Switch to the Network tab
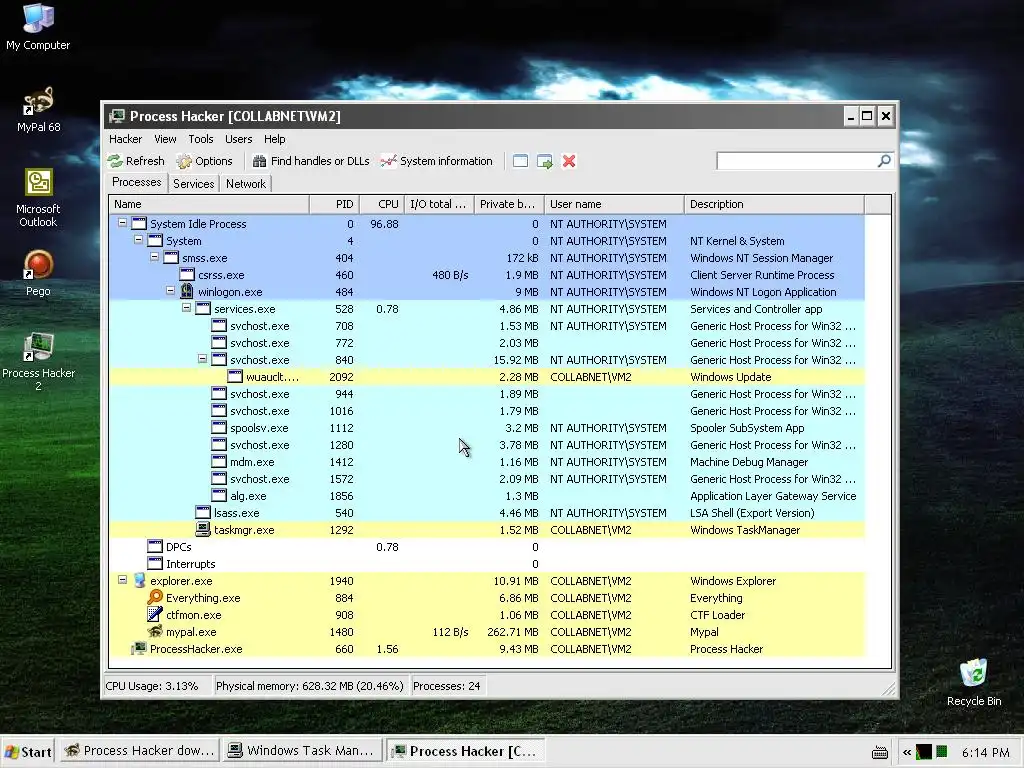Image resolution: width=1024 pixels, height=768 pixels. (246, 184)
